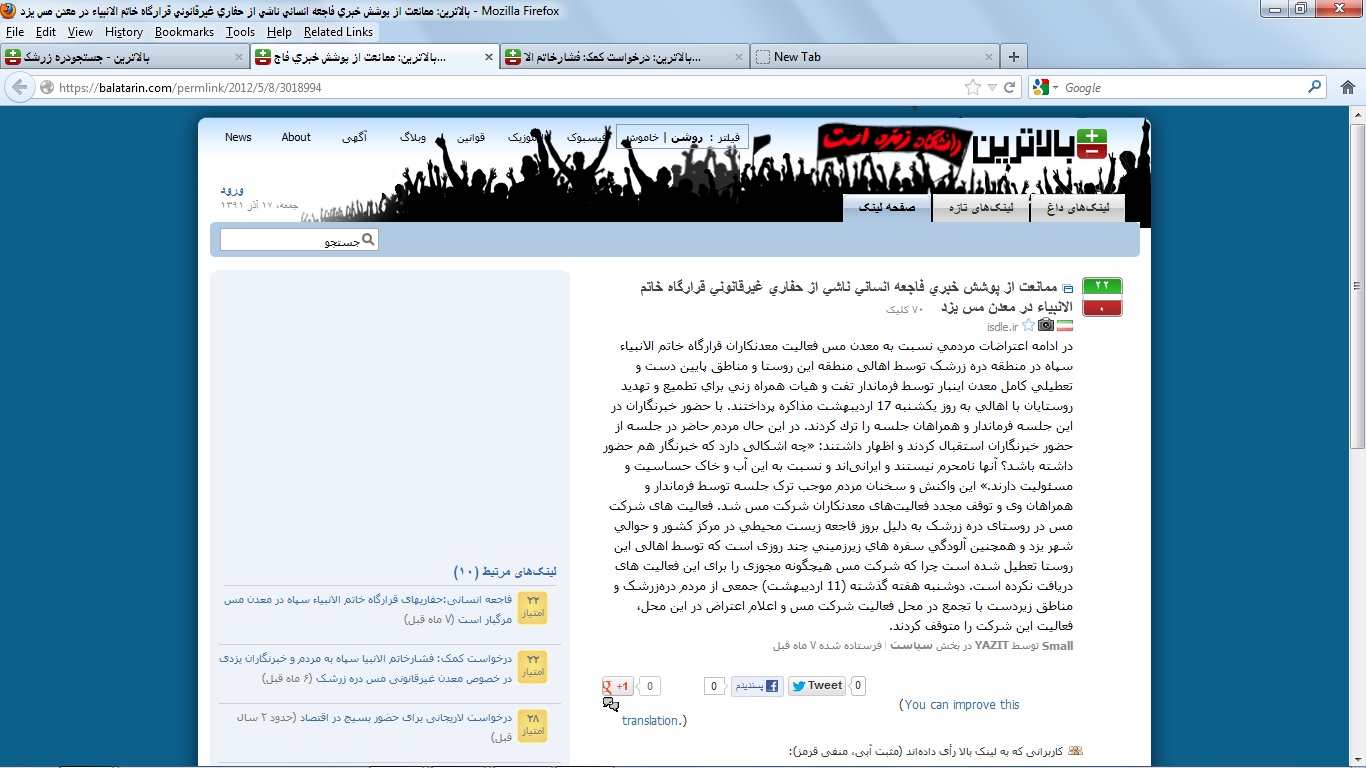Viewport: 1366px width, 768px height.
Task: Click the Iranian flag icon beside isdle.ir
Action: pyautogui.click(x=1064, y=324)
